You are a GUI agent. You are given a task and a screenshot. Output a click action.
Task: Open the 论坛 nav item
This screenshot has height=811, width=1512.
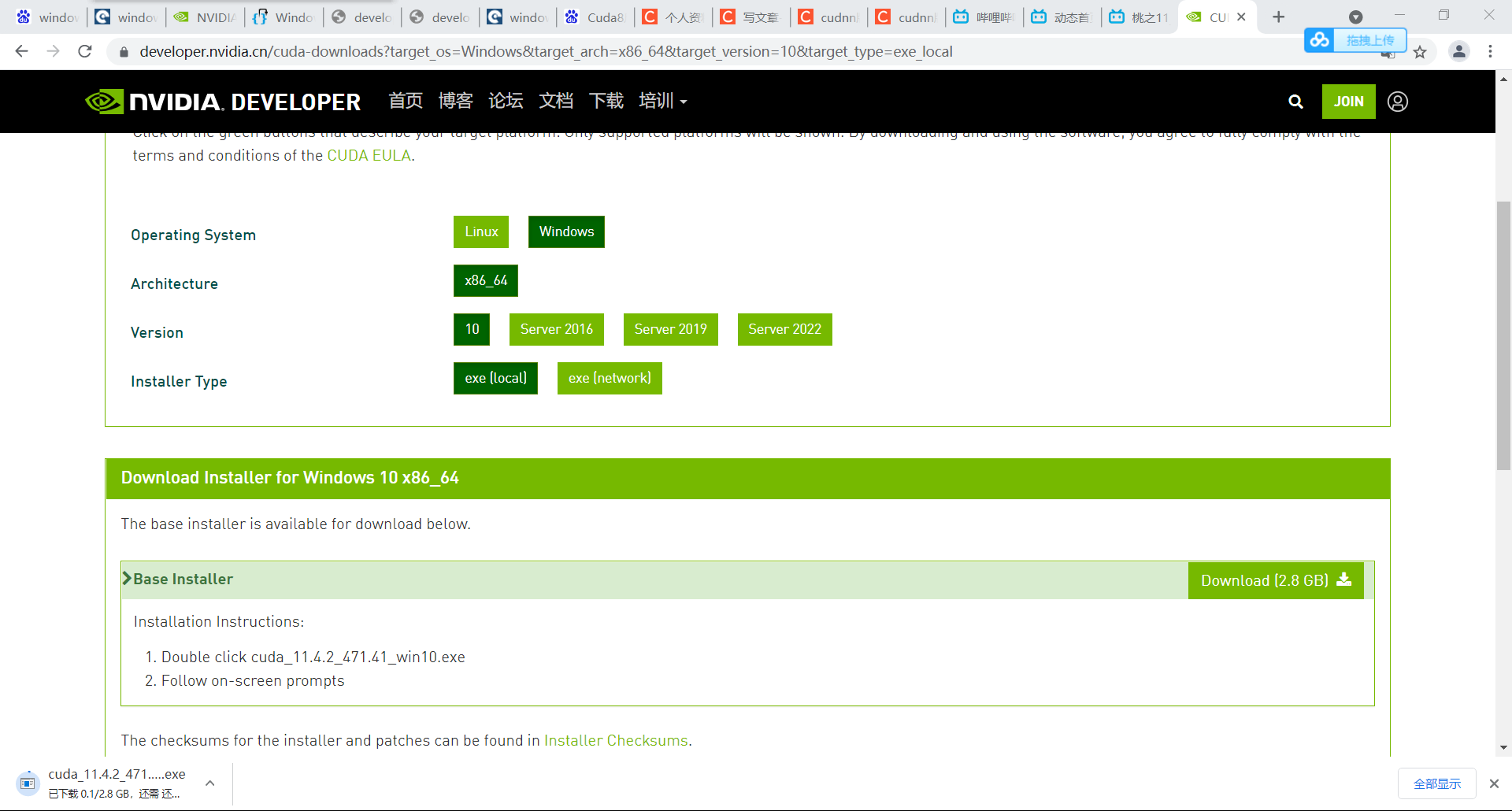pos(506,101)
